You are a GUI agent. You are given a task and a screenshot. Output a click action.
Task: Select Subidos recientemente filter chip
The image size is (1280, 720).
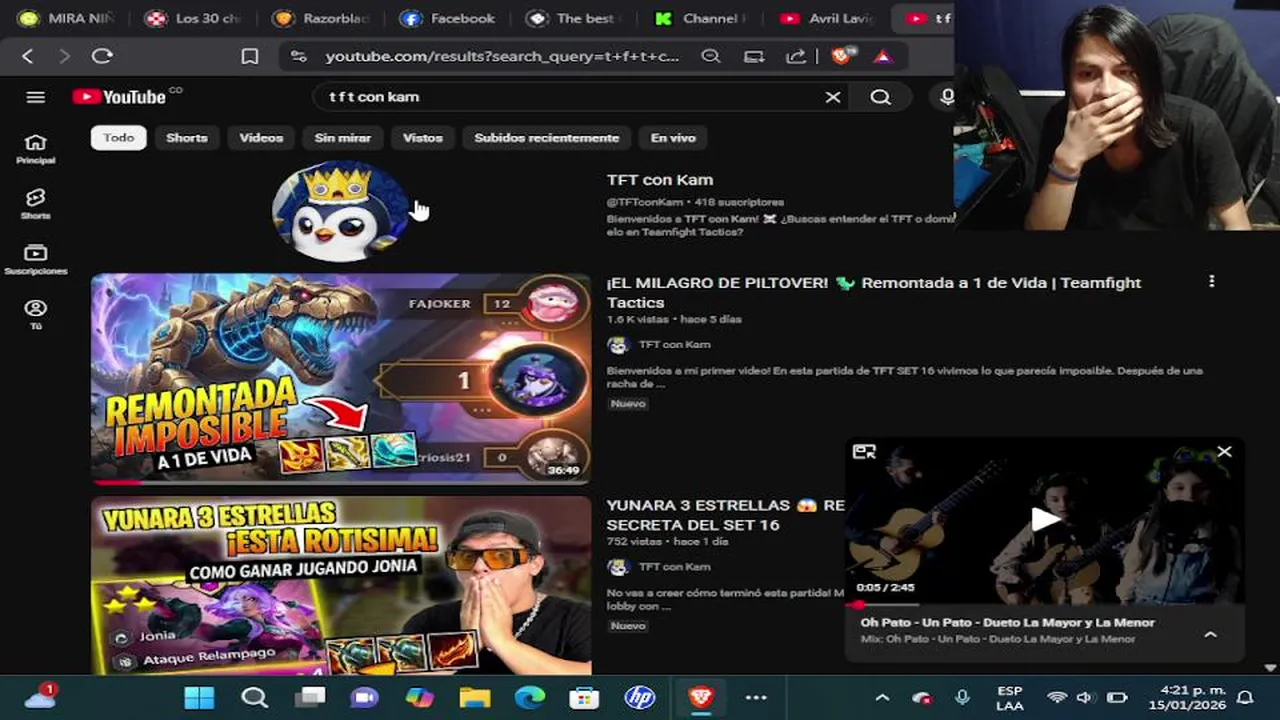click(x=547, y=138)
